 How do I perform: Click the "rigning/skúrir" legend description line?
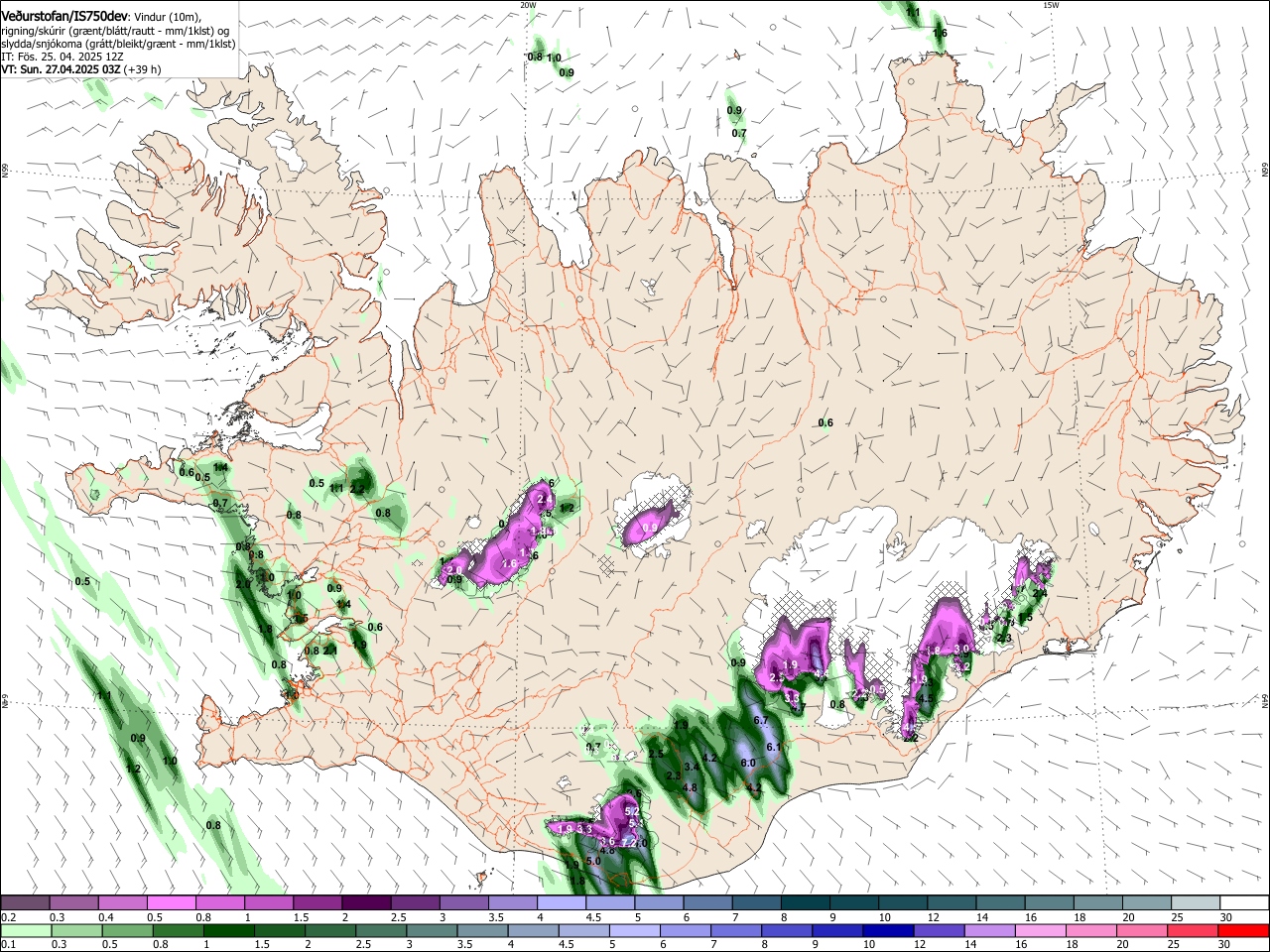tap(115, 30)
